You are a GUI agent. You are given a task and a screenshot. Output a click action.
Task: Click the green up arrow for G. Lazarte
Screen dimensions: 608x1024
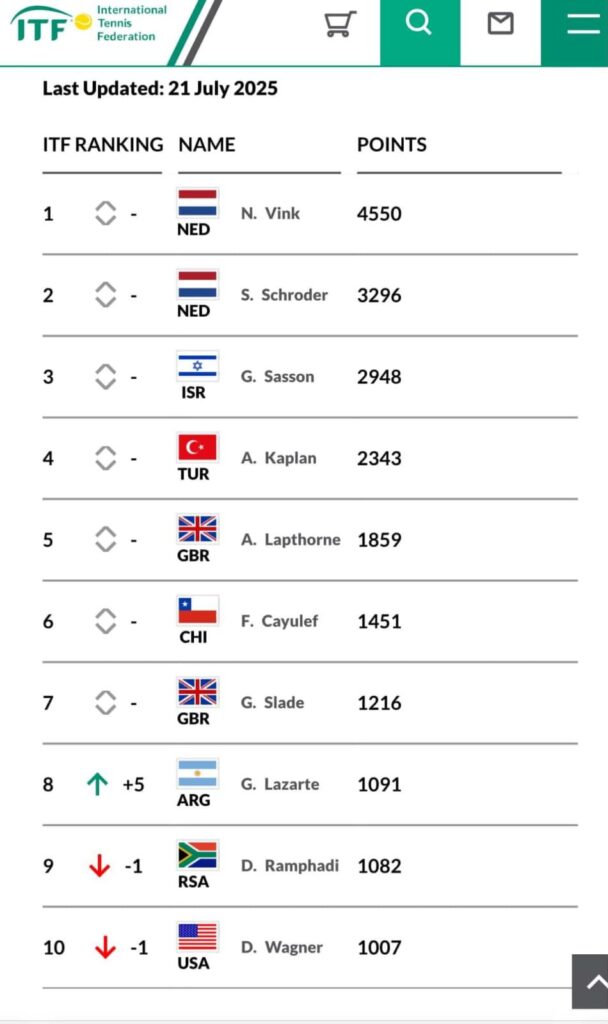click(x=97, y=784)
